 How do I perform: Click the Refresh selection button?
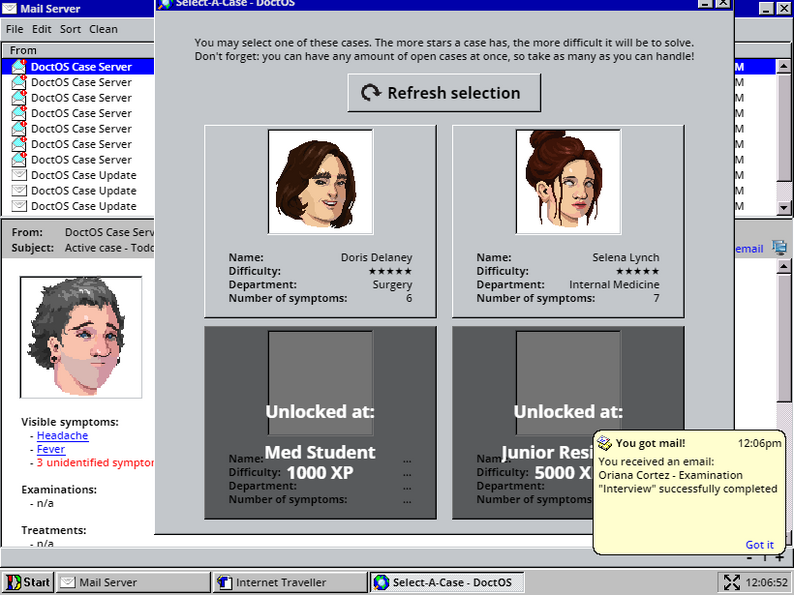pos(444,93)
